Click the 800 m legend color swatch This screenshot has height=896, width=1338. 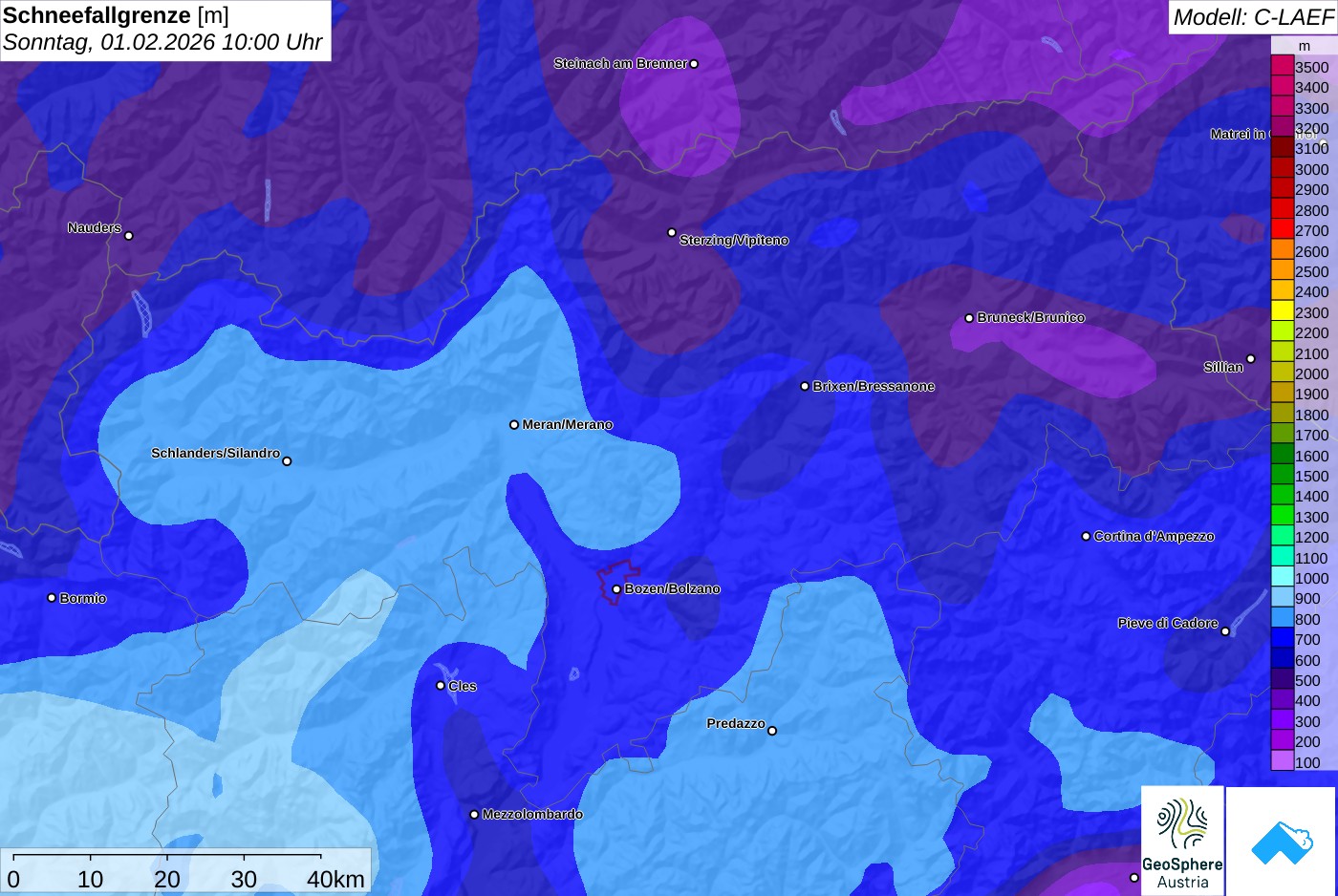[x=1283, y=618]
